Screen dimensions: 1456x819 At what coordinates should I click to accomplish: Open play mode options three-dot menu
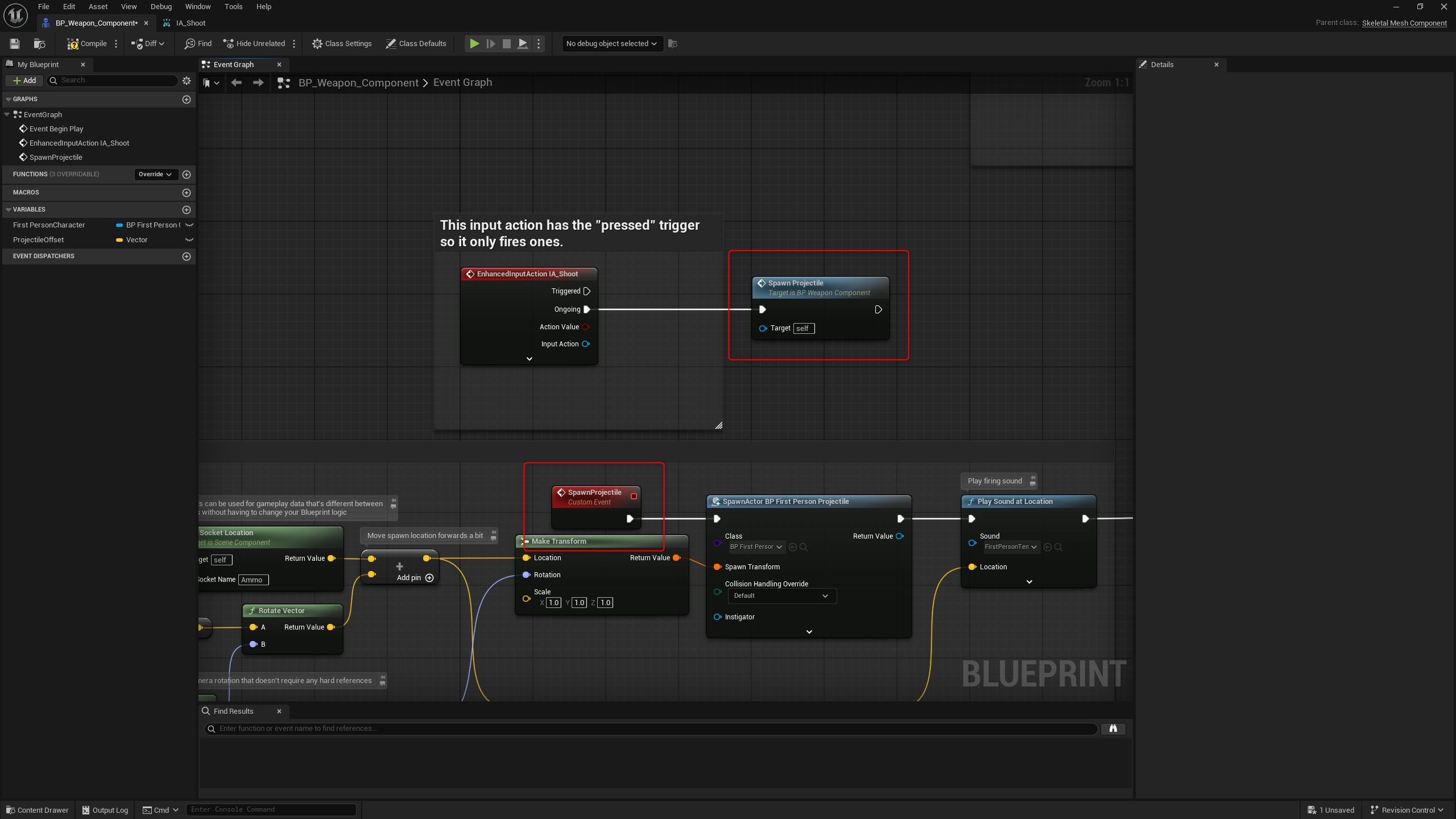539,43
